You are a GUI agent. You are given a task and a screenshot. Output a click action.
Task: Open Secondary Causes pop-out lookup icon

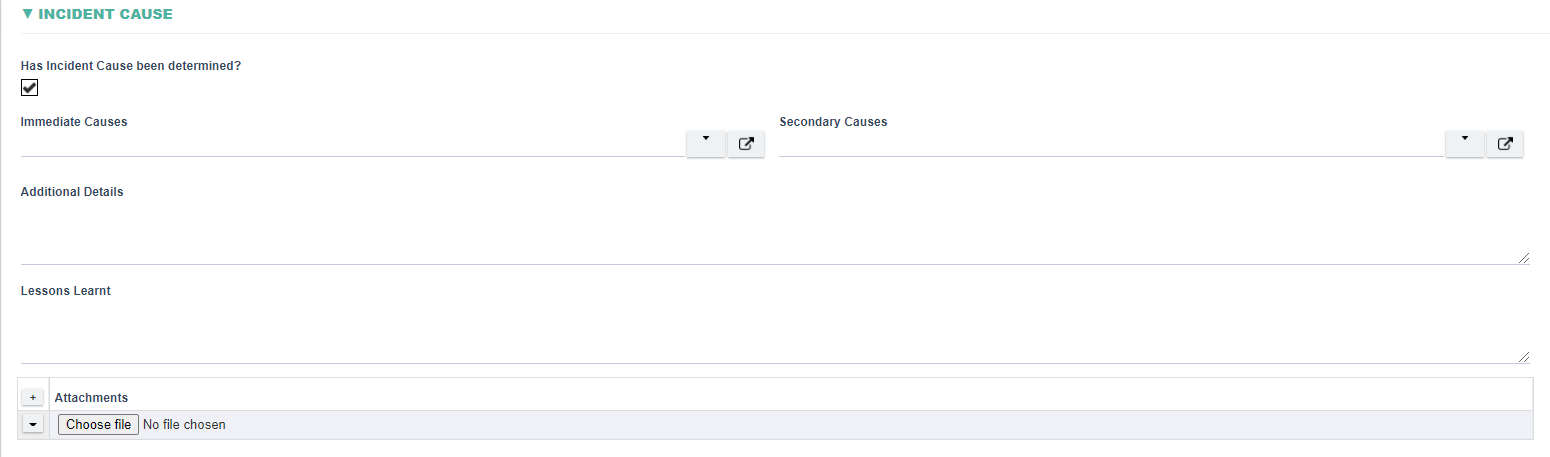pyautogui.click(x=1505, y=144)
